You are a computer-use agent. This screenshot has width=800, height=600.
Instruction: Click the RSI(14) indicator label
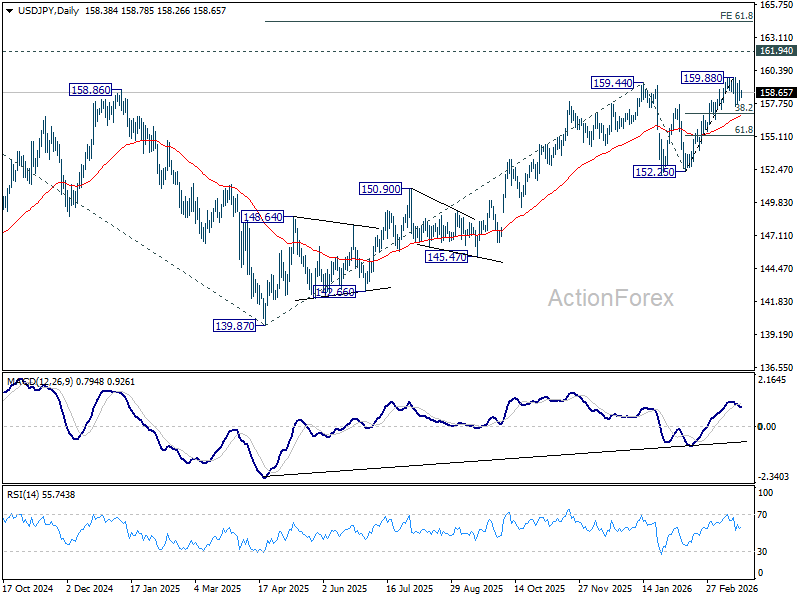coord(21,494)
